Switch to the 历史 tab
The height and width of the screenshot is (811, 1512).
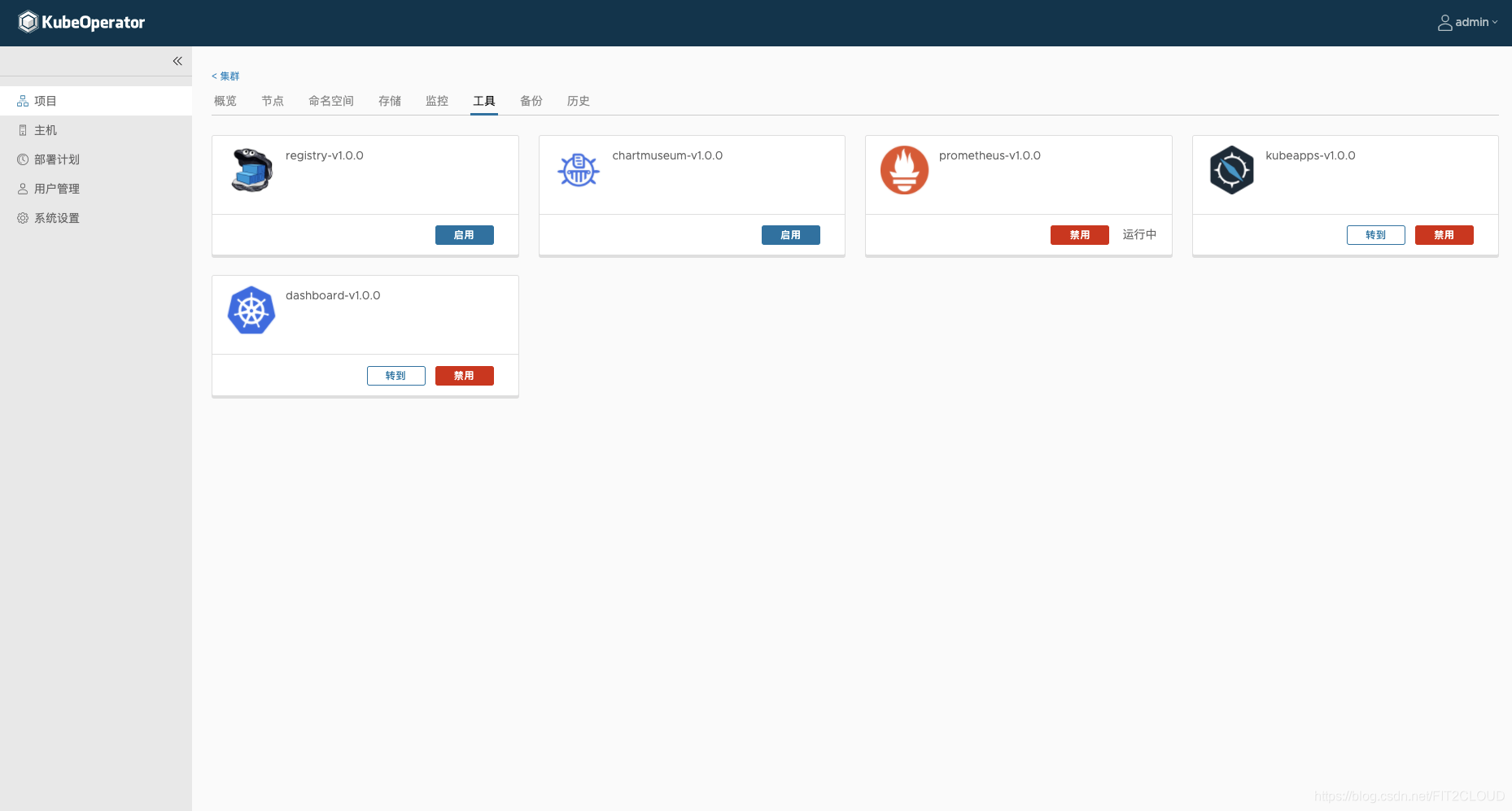click(x=579, y=101)
